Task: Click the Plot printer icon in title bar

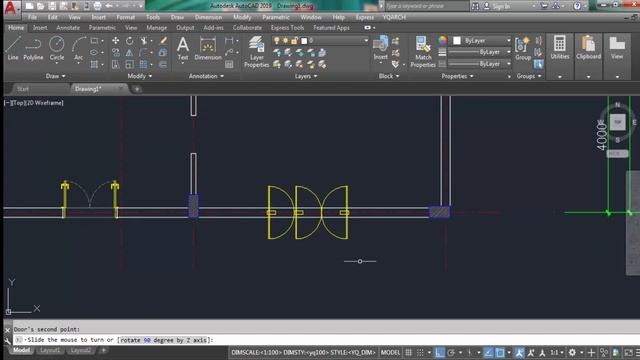Action: (97, 6)
